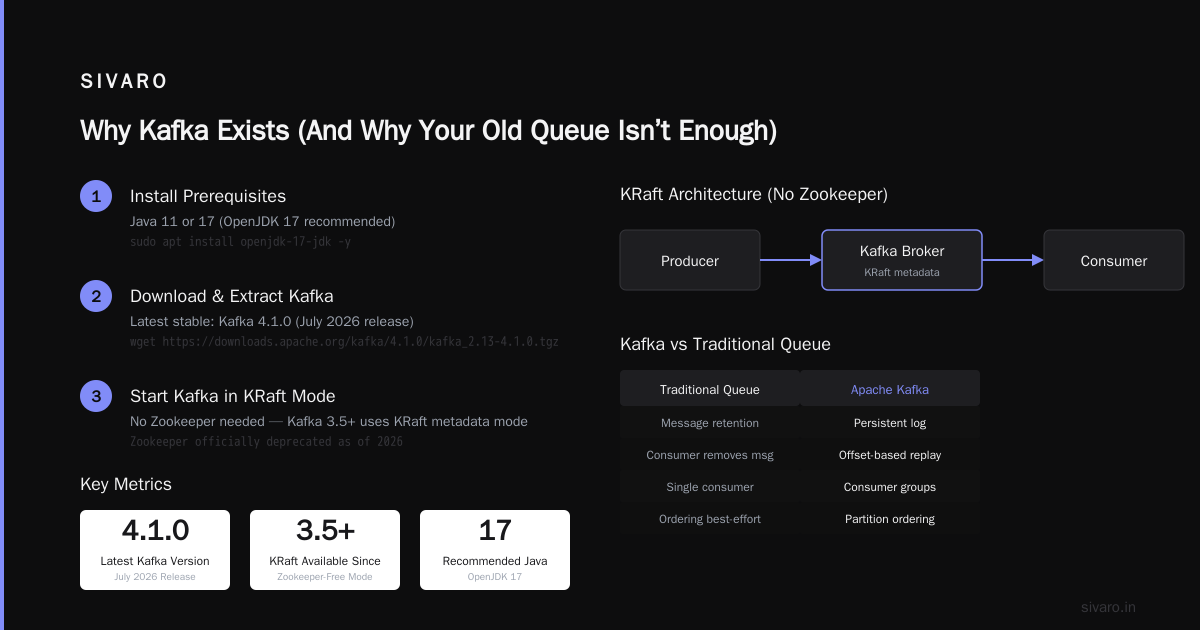Open the '3.5+ KRaft Available Since' metric card
Image resolution: width=1200 pixels, height=630 pixels.
point(325,550)
